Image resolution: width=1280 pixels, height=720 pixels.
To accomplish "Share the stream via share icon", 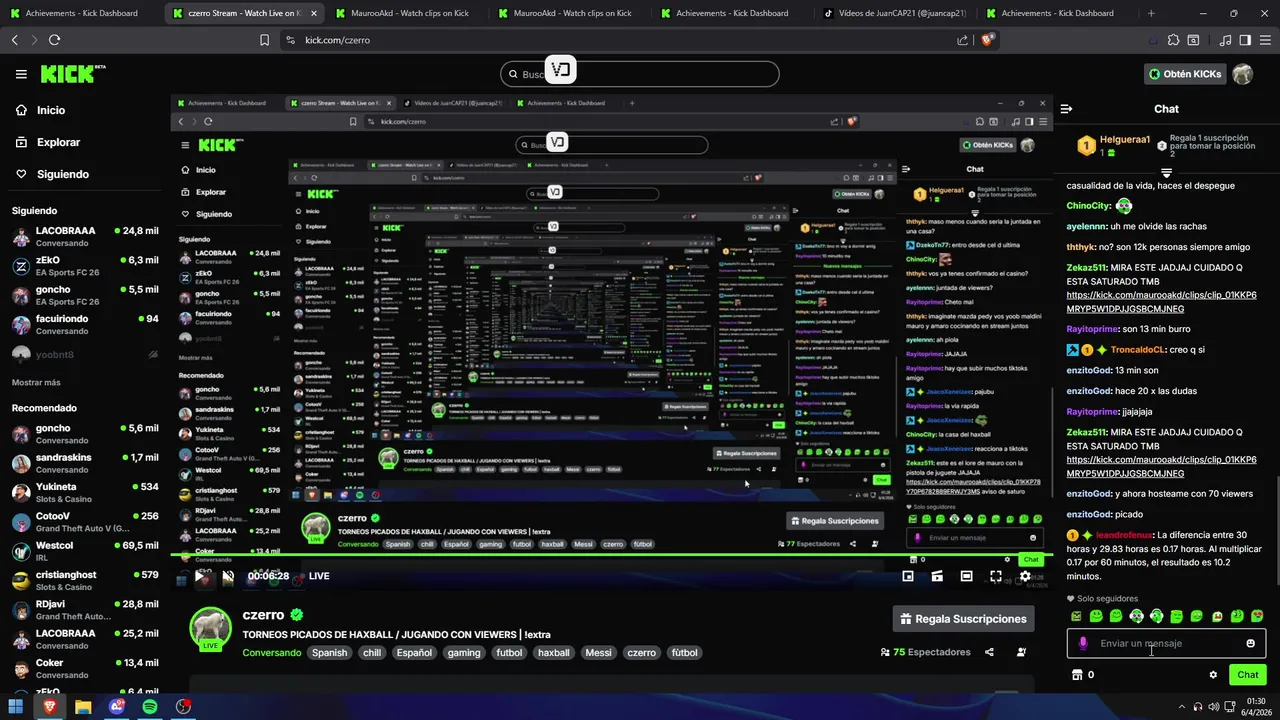I will [989, 652].
